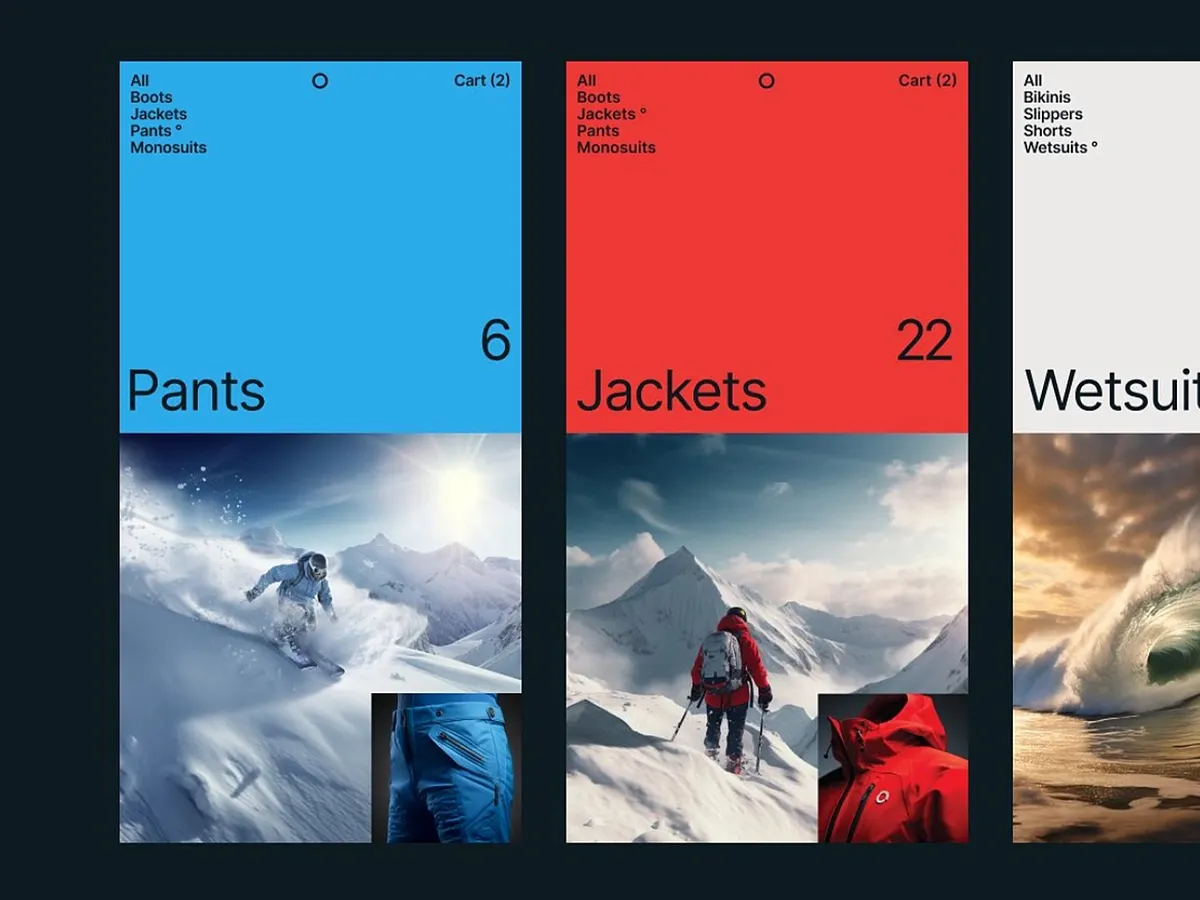Select All in the Pants screen menu
This screenshot has height=900, width=1200.
tap(140, 80)
